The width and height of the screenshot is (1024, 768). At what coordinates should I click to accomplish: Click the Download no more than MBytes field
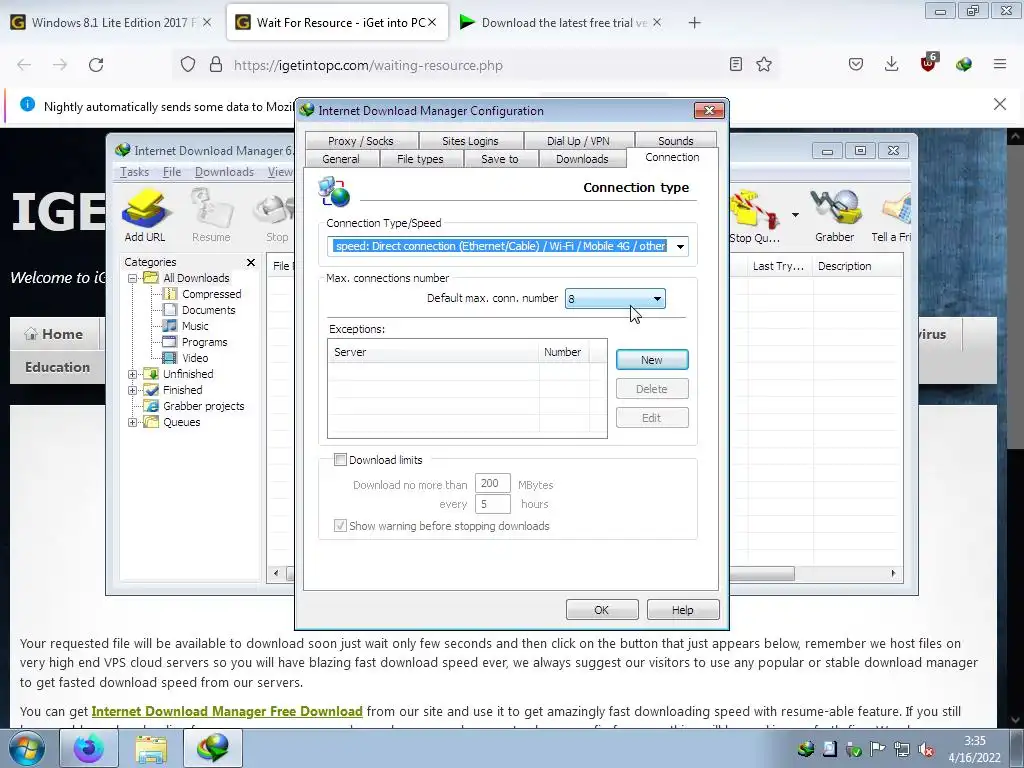[492, 483]
